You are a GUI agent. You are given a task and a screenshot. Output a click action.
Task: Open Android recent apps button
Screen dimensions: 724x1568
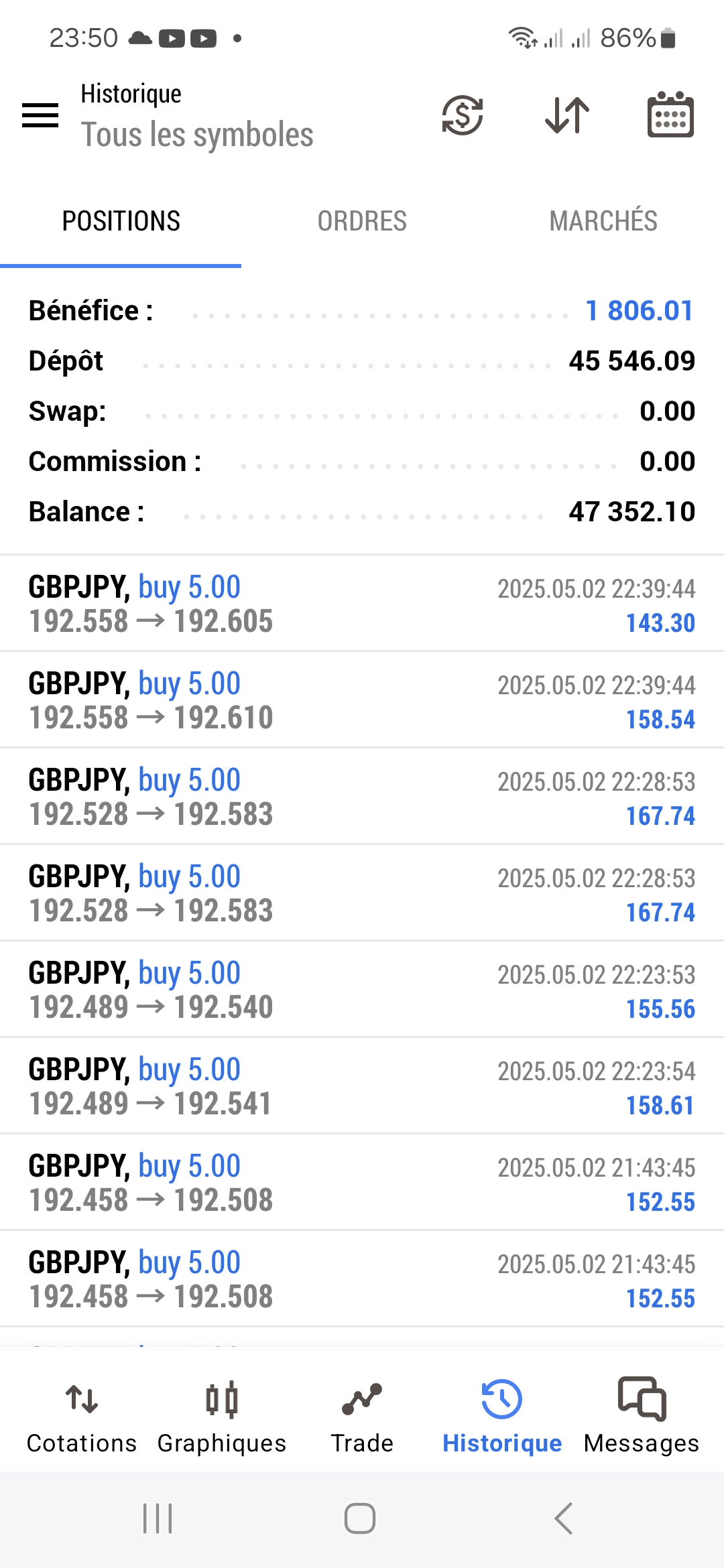[x=158, y=1518]
